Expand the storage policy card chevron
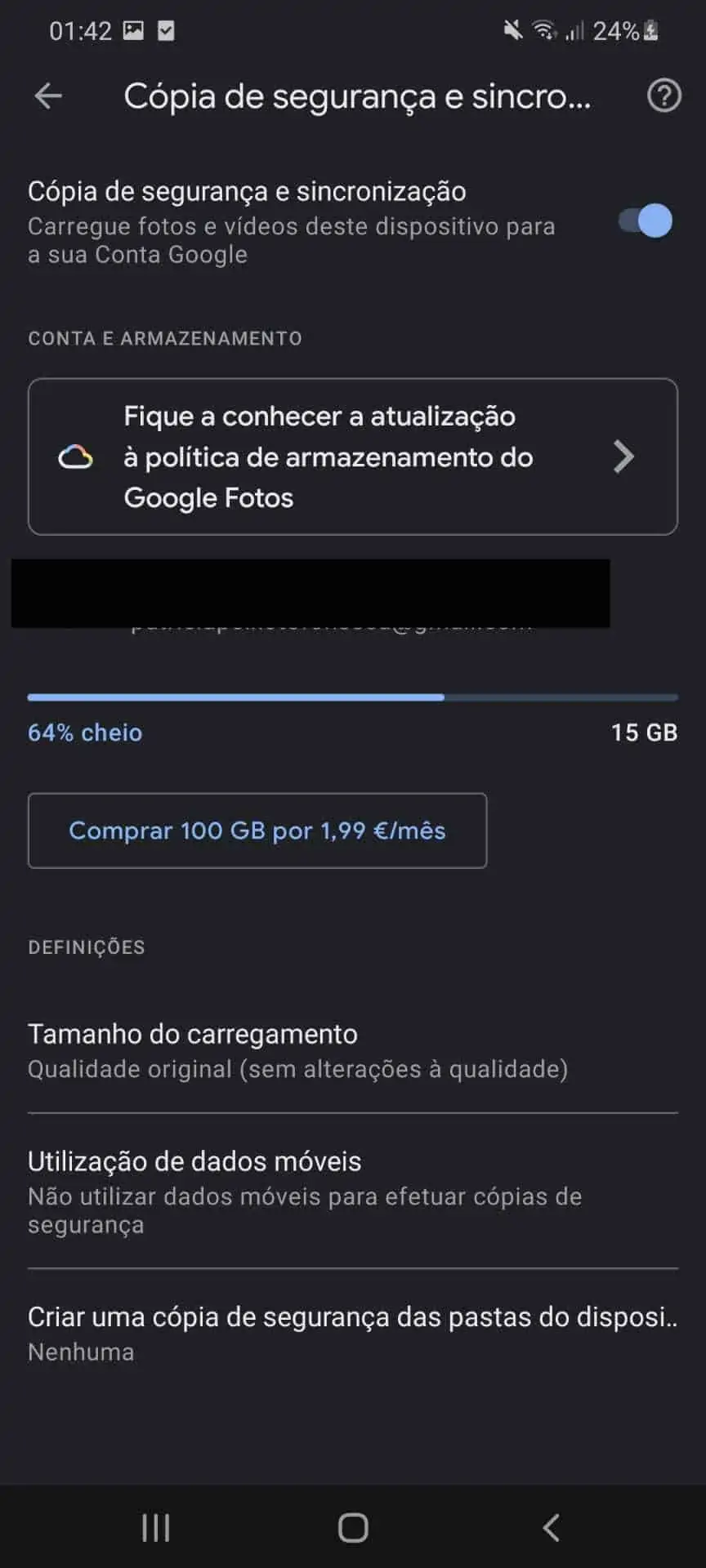706x1568 pixels. [623, 457]
